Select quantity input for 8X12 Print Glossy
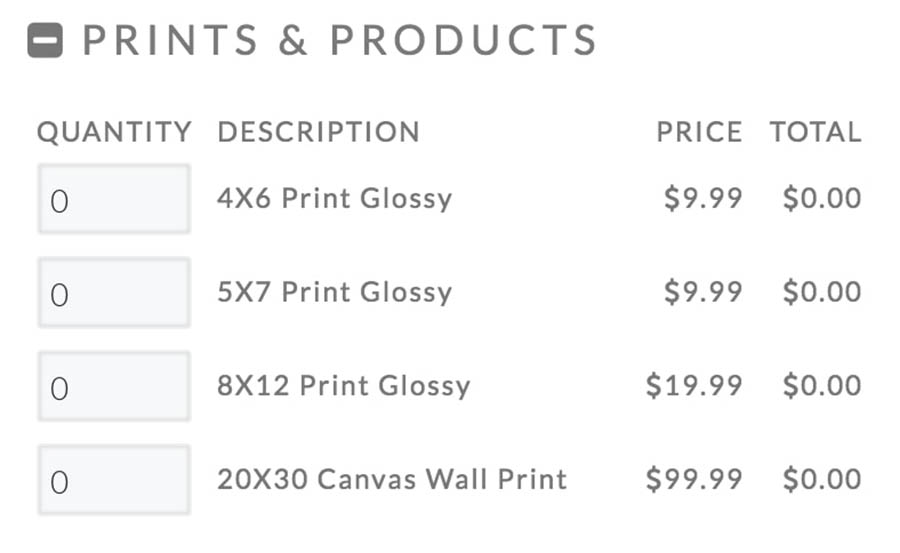This screenshot has width=900, height=553. point(114,386)
